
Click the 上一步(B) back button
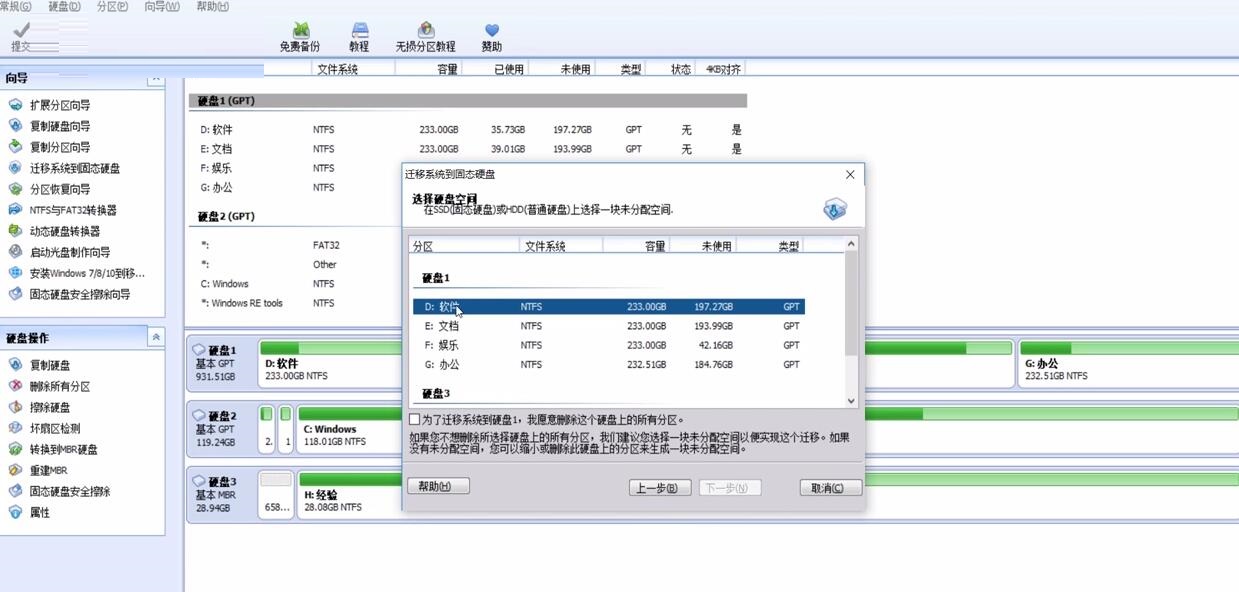[x=660, y=488]
